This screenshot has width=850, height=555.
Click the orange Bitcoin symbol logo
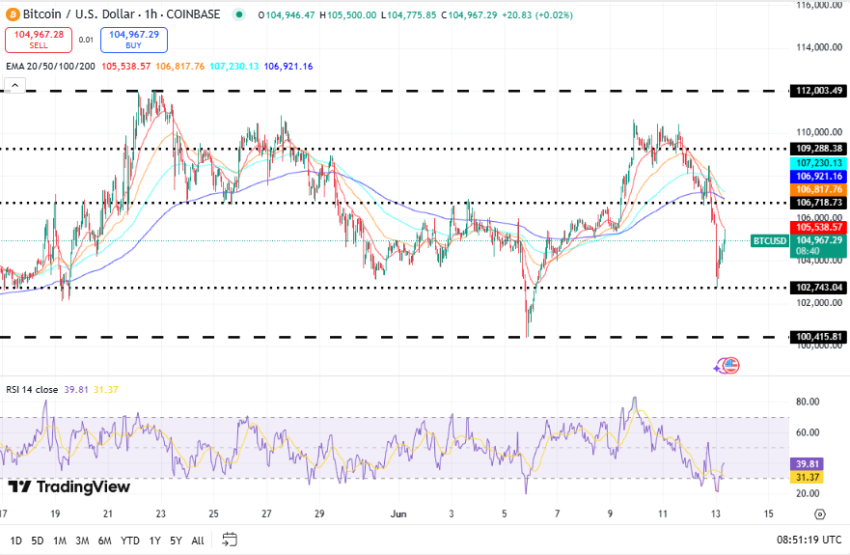(x=14, y=15)
